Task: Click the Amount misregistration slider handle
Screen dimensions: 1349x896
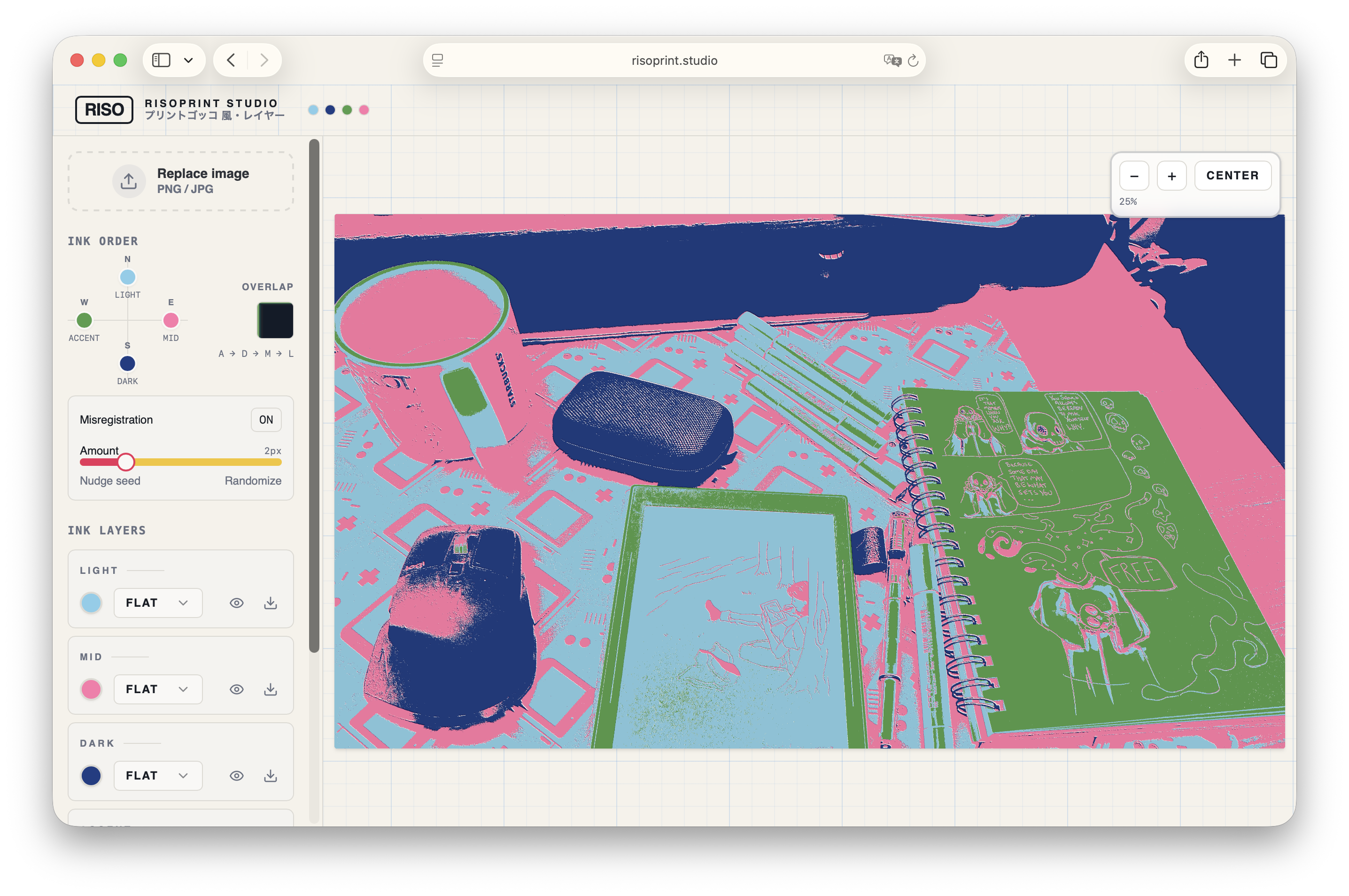Action: click(x=126, y=462)
